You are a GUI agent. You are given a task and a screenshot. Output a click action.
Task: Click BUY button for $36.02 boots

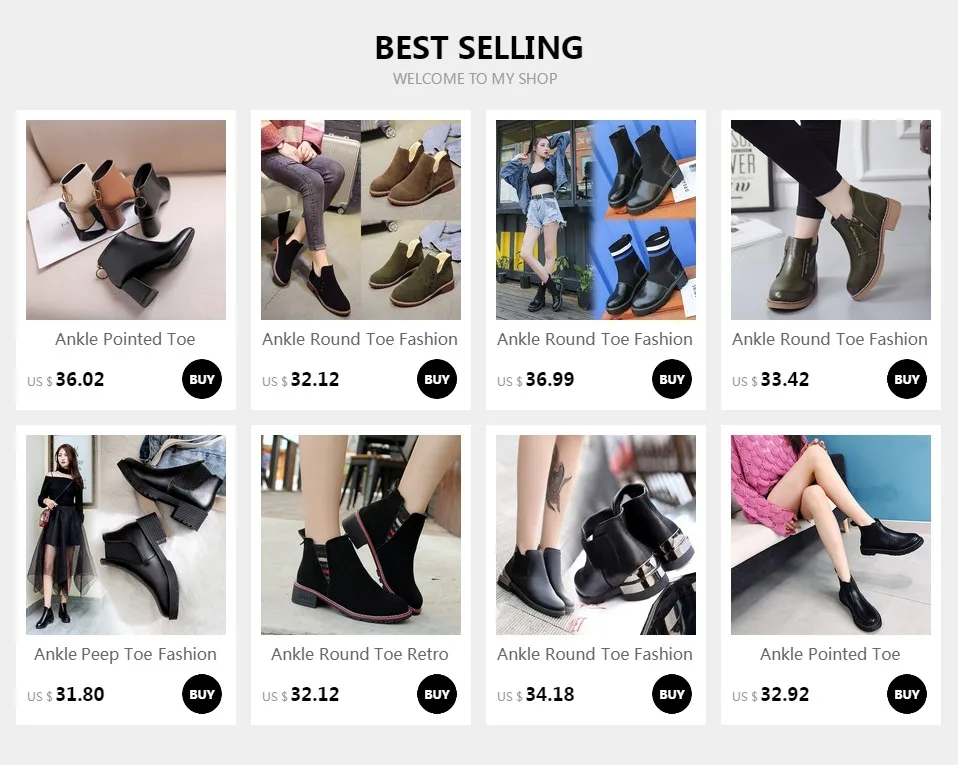click(202, 379)
